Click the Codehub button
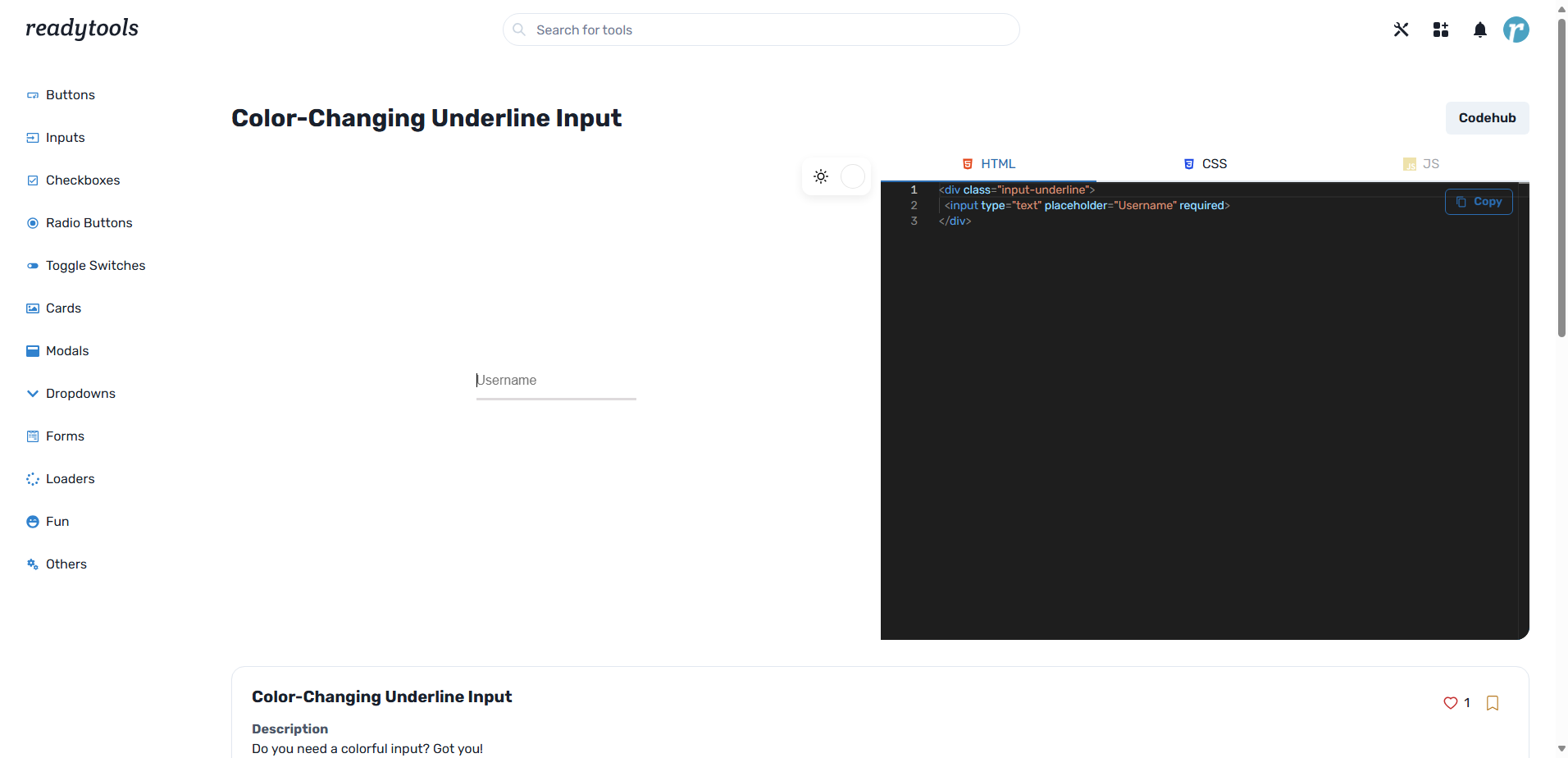Screen dimensions: 1568x758 coord(1487,118)
